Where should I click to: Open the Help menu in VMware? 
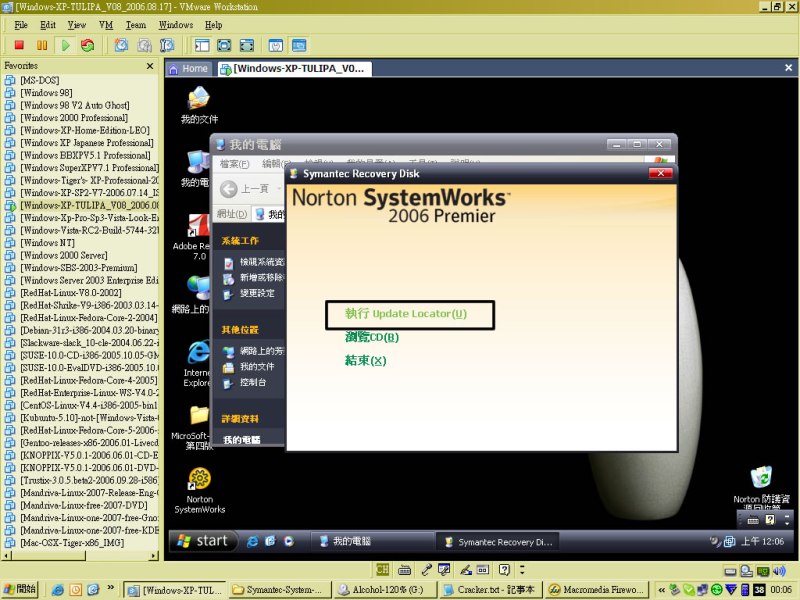coord(213,25)
